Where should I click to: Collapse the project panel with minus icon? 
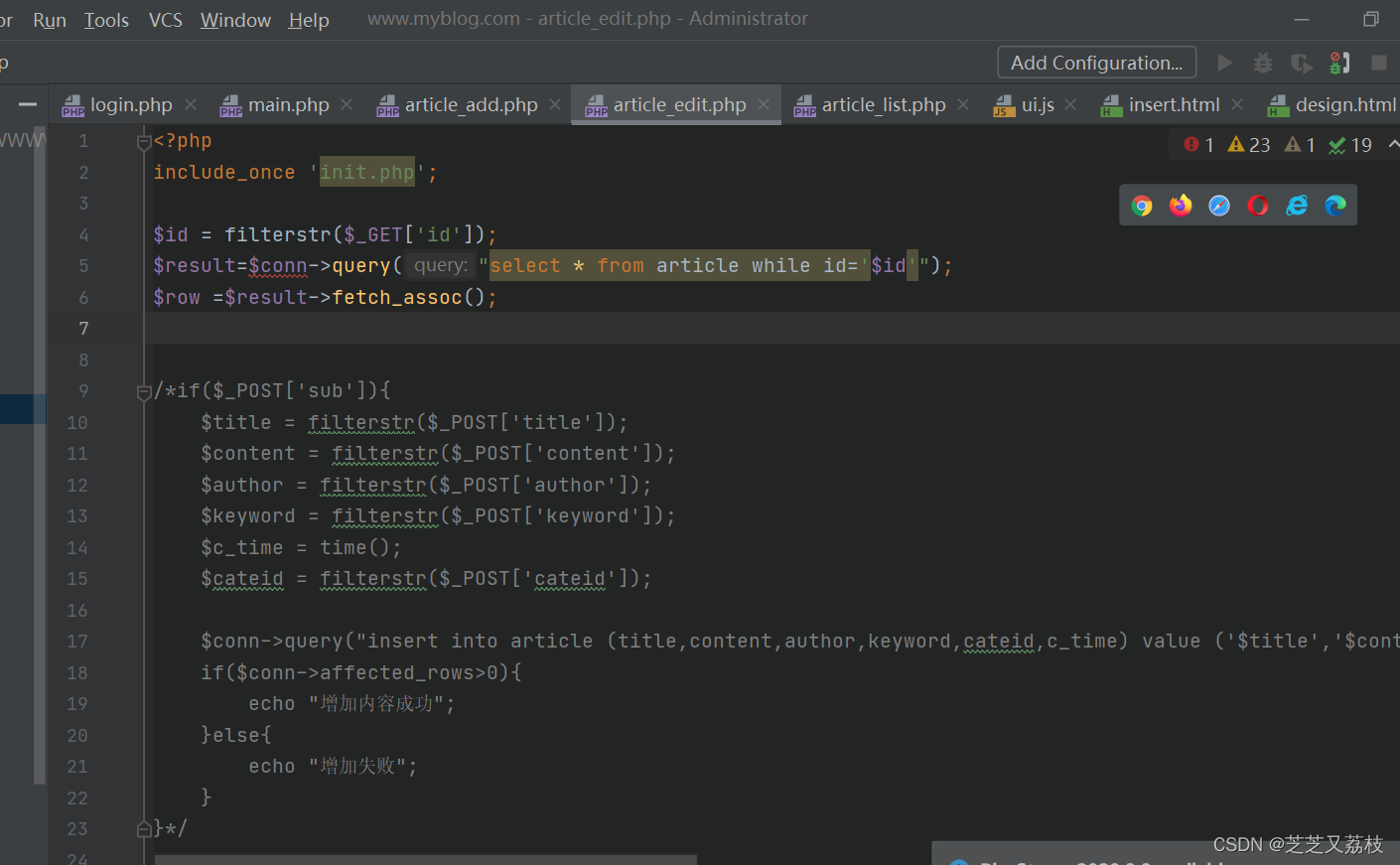pyautogui.click(x=28, y=104)
